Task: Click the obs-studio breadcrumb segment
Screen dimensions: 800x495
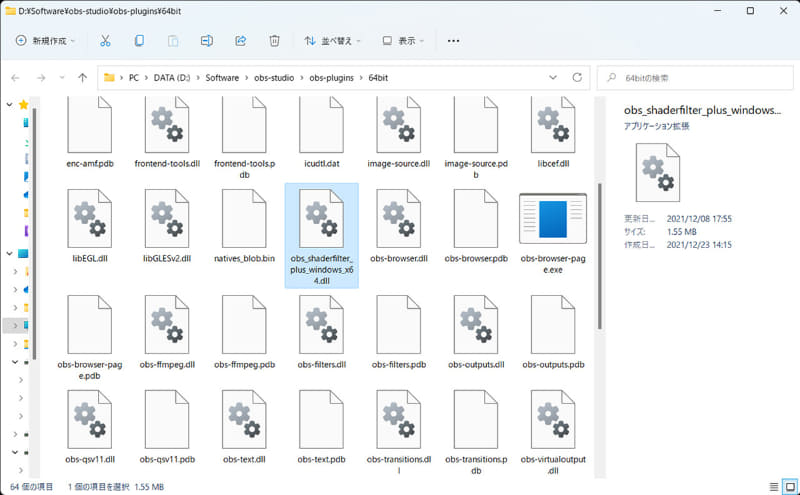Action: (x=274, y=78)
